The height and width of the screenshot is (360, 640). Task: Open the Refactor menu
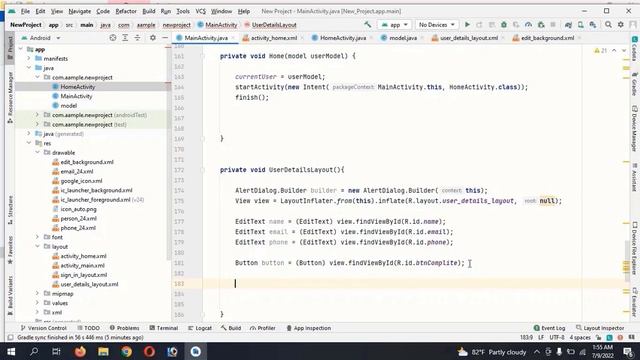(x=126, y=11)
